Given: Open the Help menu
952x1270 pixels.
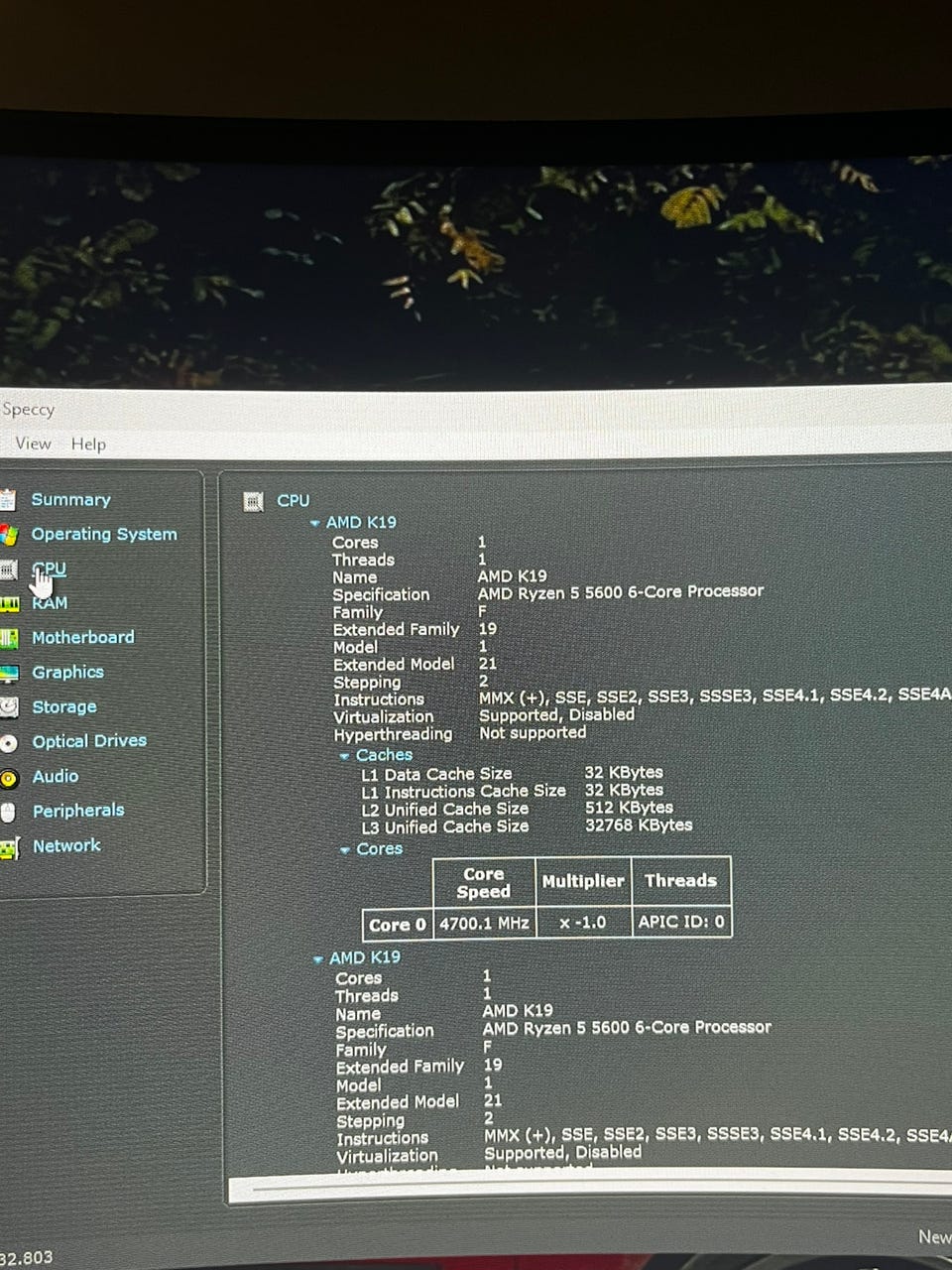Looking at the screenshot, I should pos(88,444).
